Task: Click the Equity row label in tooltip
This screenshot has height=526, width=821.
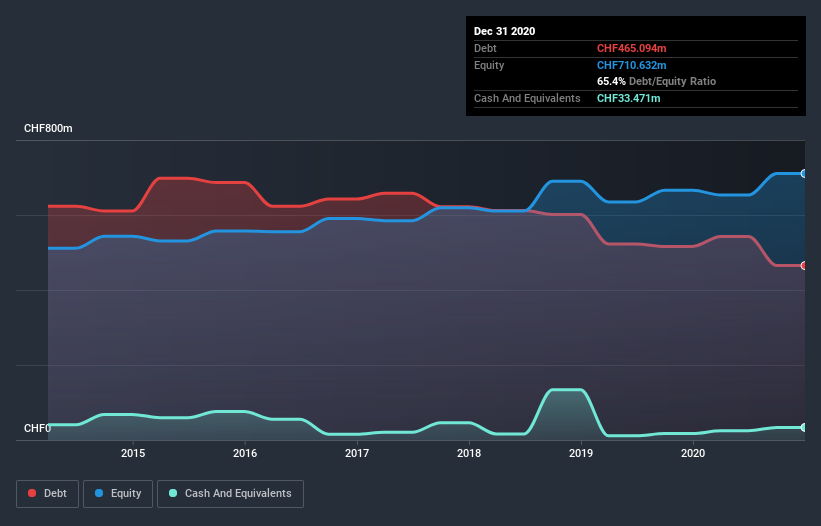Action: [489, 65]
